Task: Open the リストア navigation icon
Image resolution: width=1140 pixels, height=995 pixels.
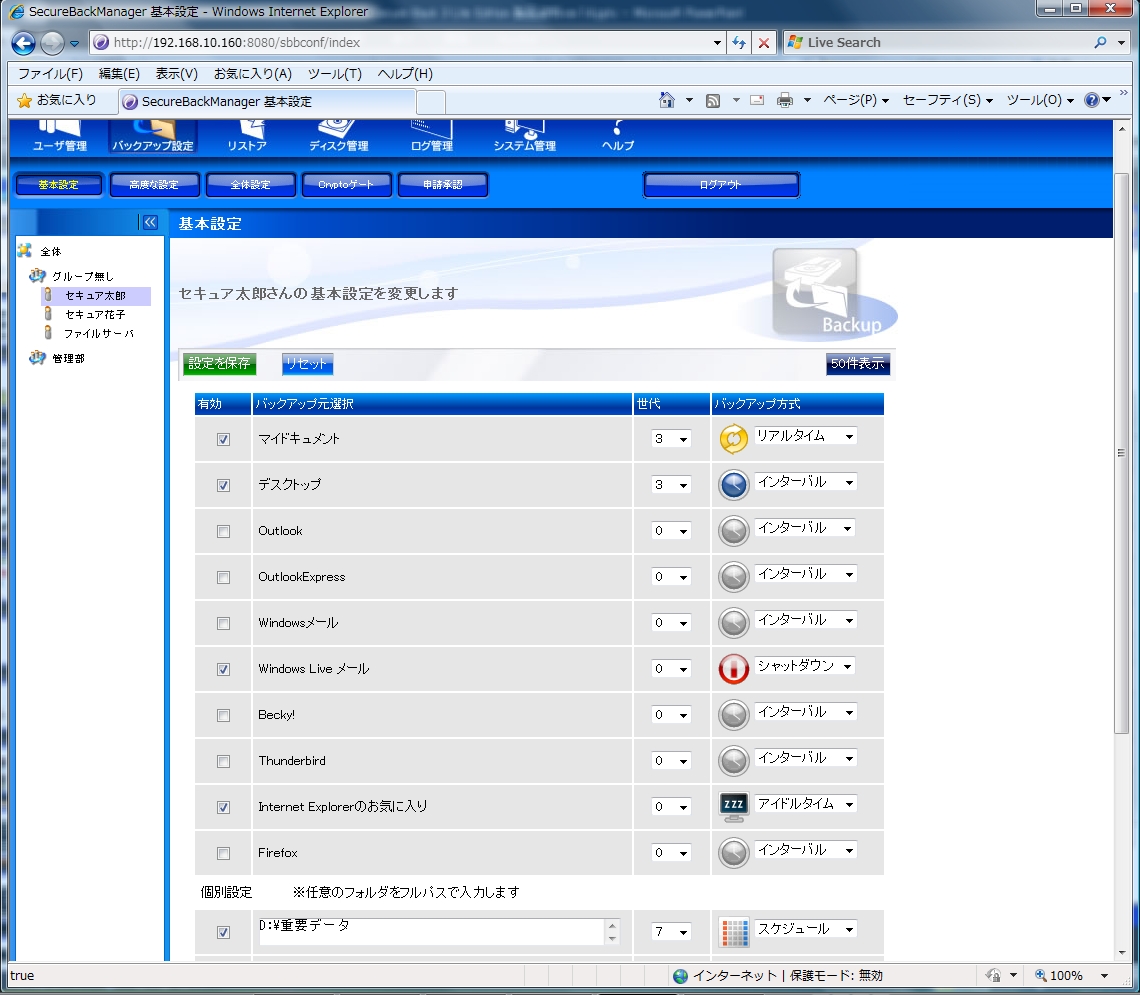Action: (x=247, y=136)
